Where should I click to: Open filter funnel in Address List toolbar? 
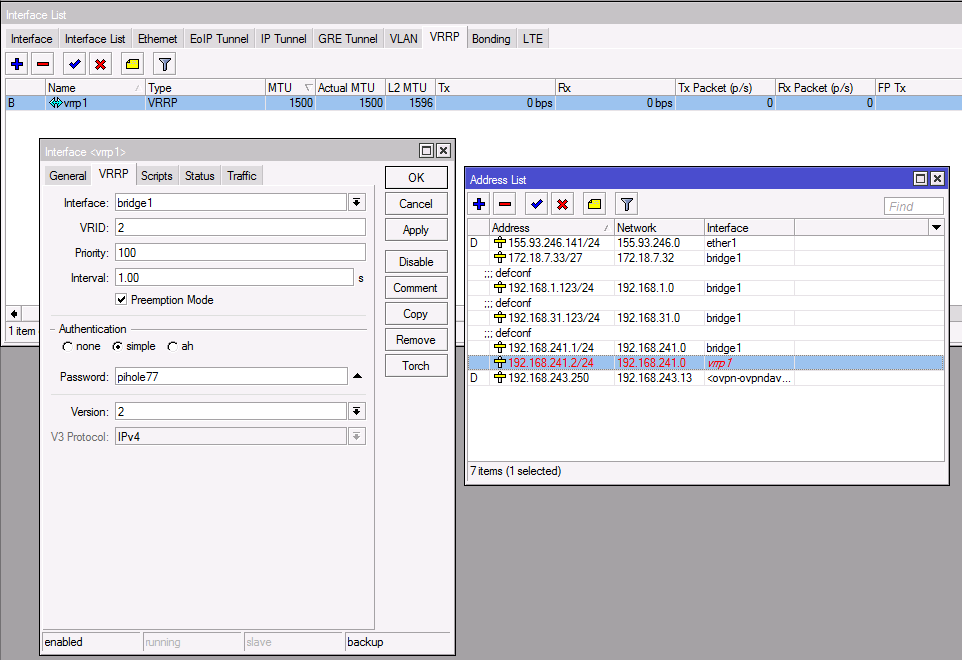pyautogui.click(x=626, y=204)
